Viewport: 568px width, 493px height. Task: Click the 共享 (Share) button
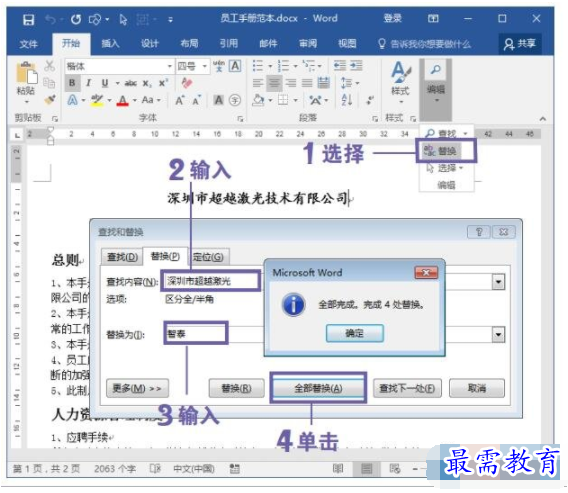click(x=520, y=44)
